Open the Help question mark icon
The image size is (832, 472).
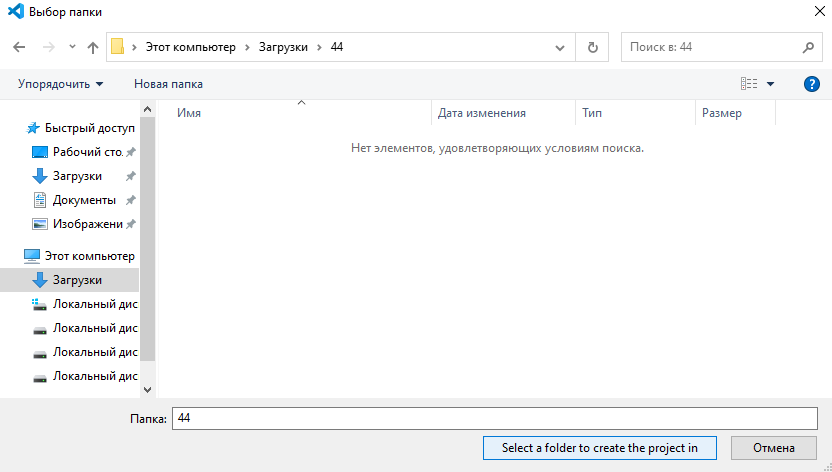[x=812, y=84]
